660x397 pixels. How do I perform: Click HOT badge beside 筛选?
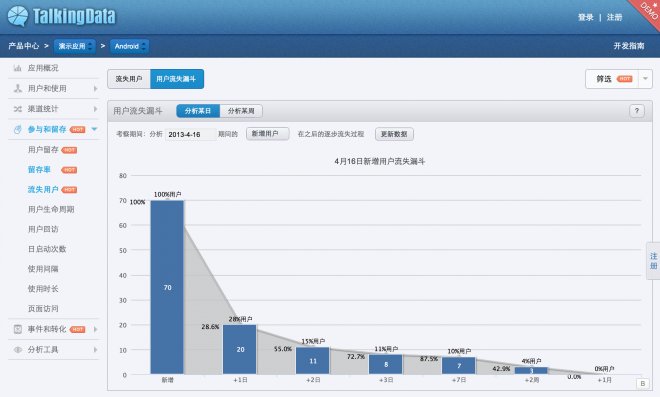pyautogui.click(x=625, y=79)
